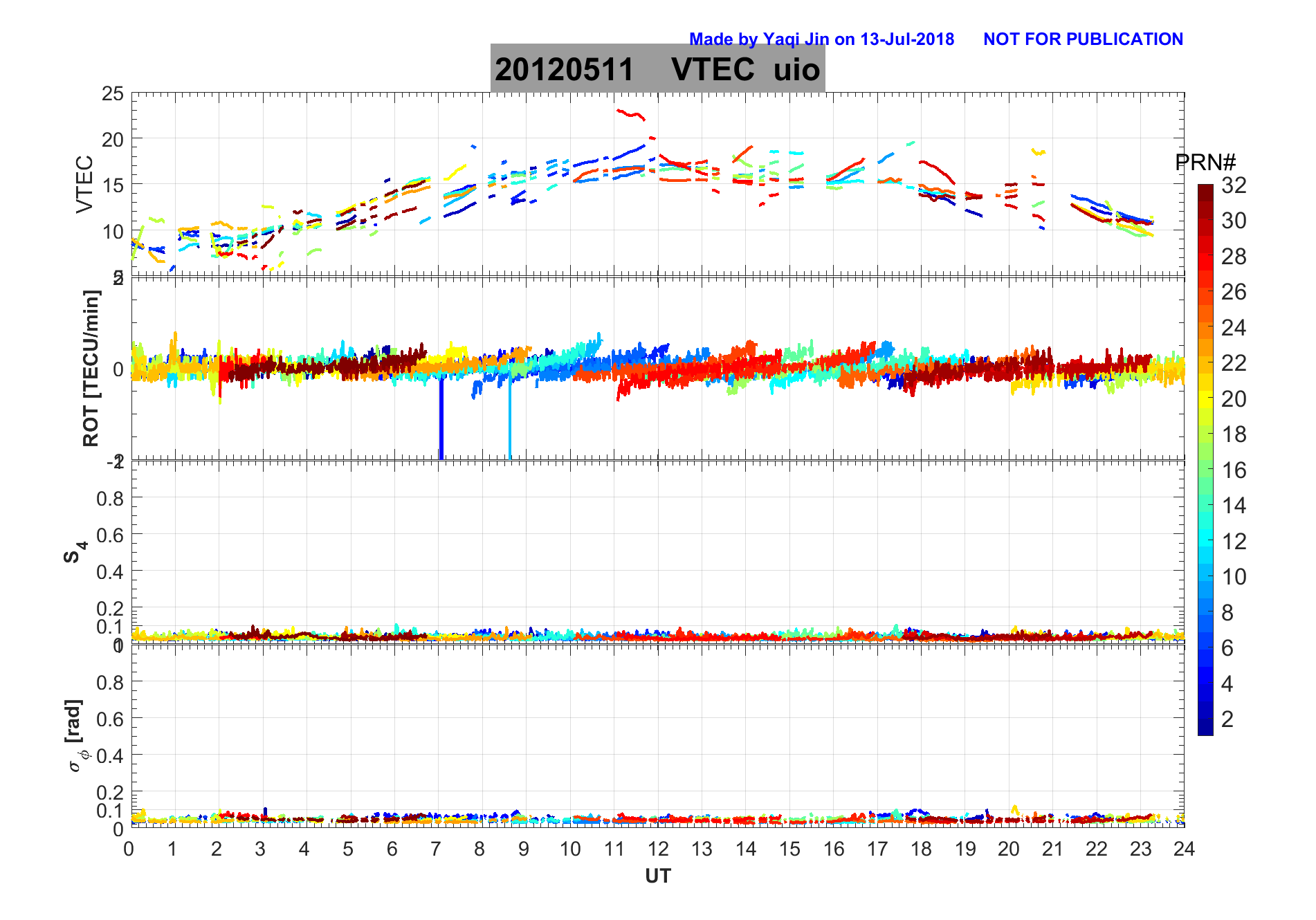Select the S4 axis tick label "0.4"

tap(110, 571)
